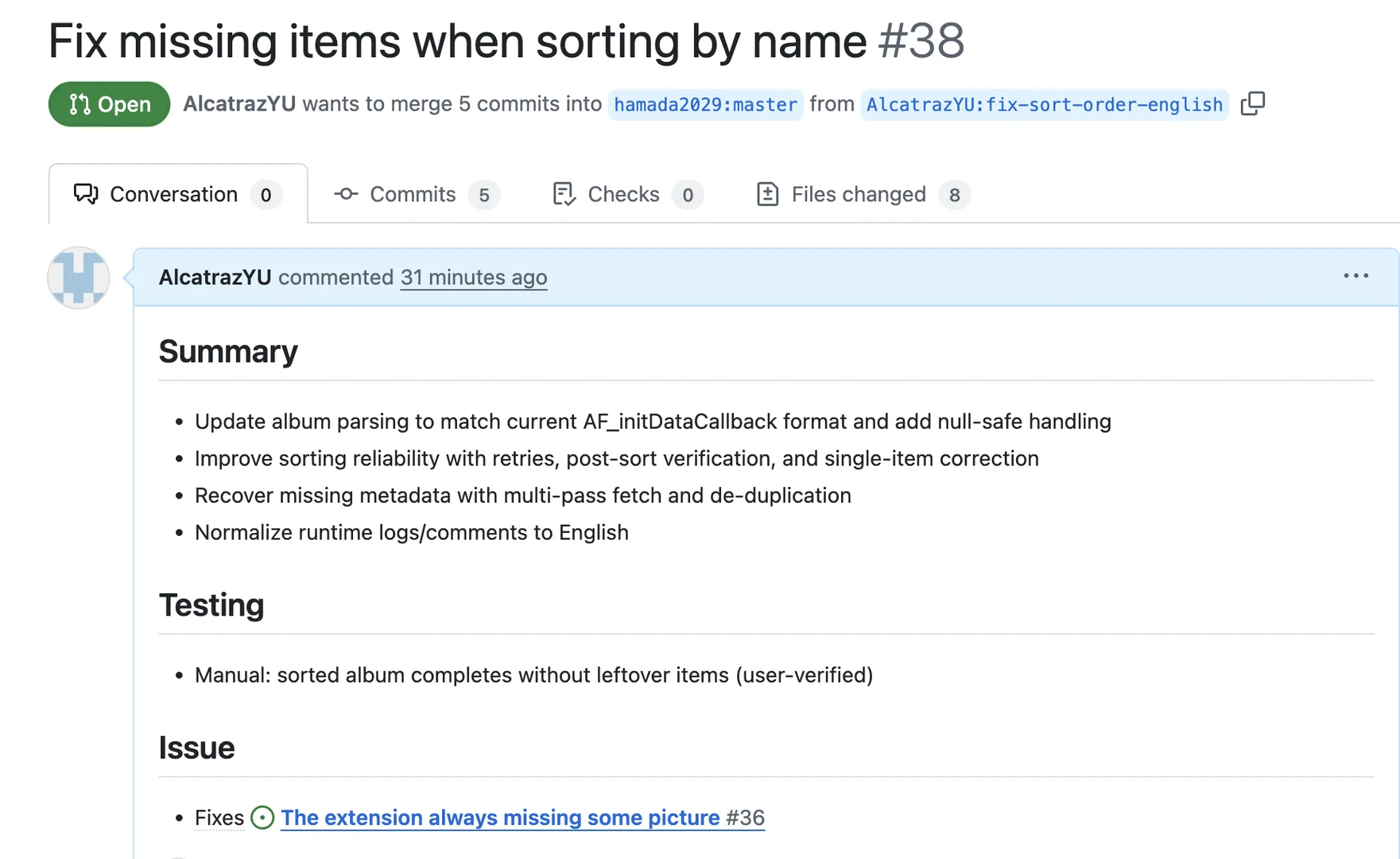Viewport: 1400px width, 859px height.
Task: Select the Conversation tab
Action: [178, 194]
